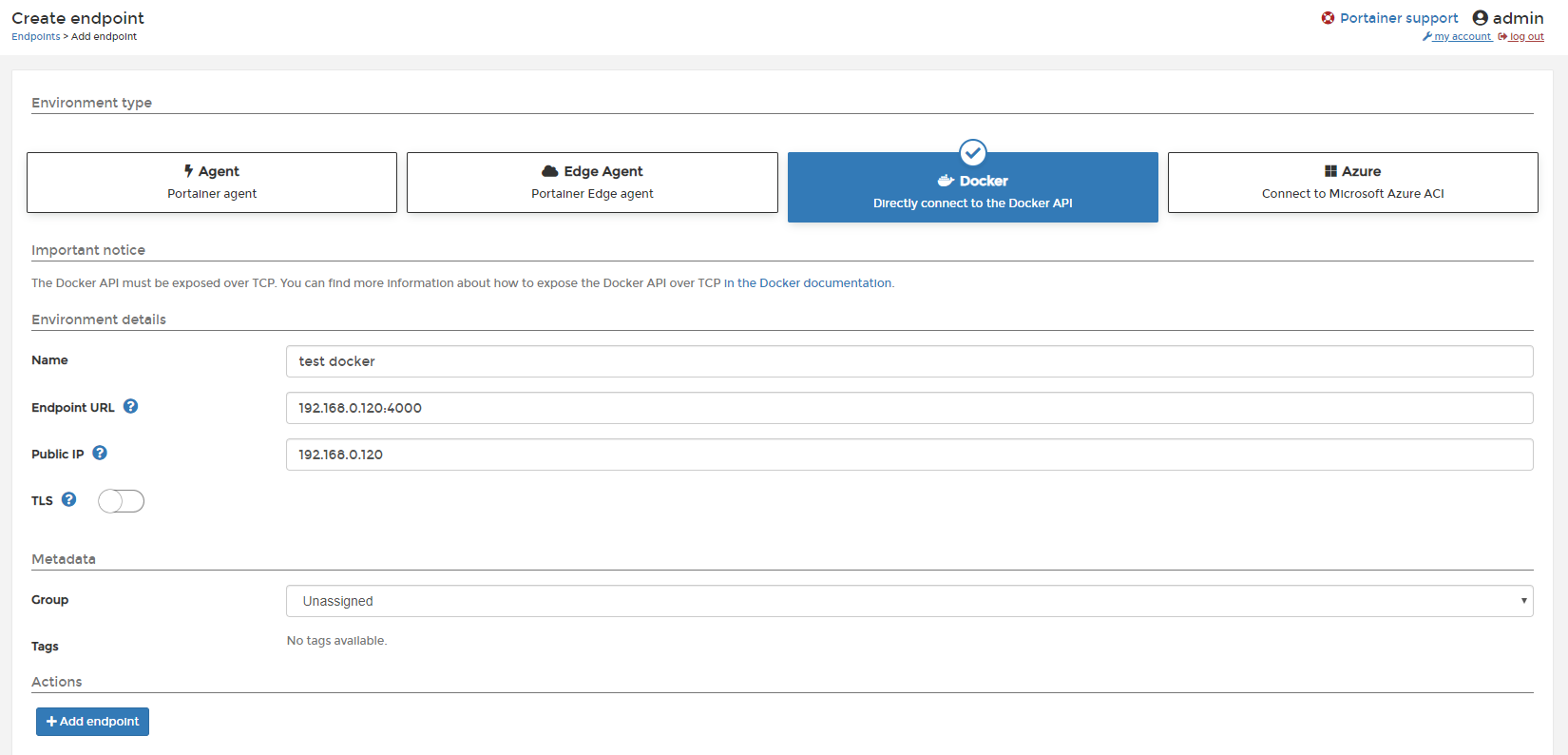This screenshot has height=755, width=1568.
Task: Click the Add endpoint button
Action: tap(92, 722)
